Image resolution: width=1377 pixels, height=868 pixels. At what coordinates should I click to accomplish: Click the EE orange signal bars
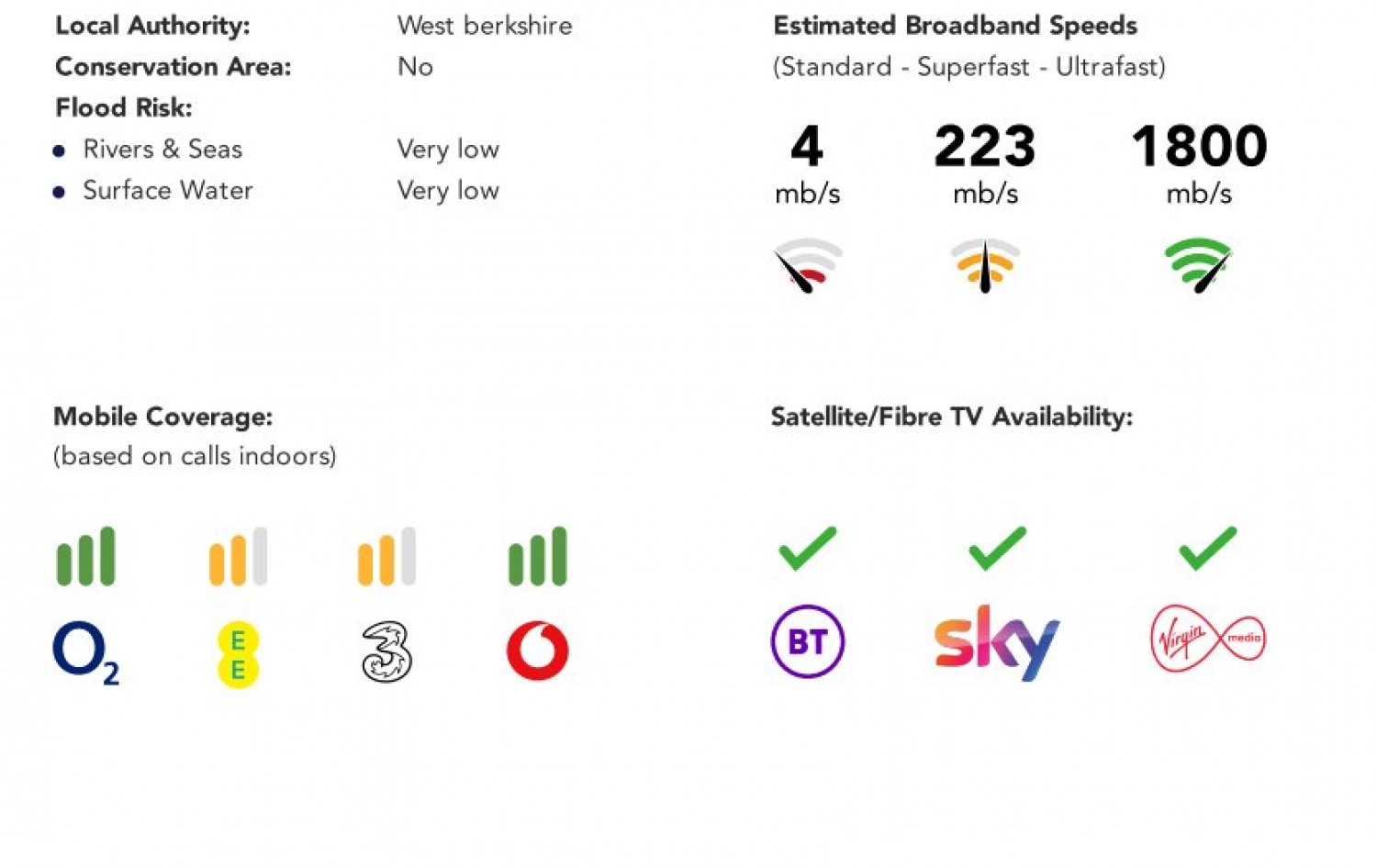pyautogui.click(x=238, y=556)
